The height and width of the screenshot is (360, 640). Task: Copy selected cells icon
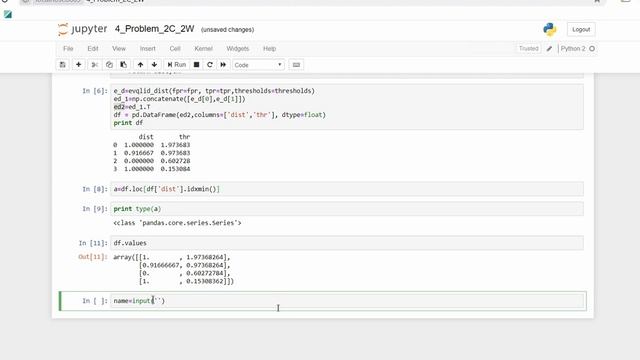(x=109, y=65)
